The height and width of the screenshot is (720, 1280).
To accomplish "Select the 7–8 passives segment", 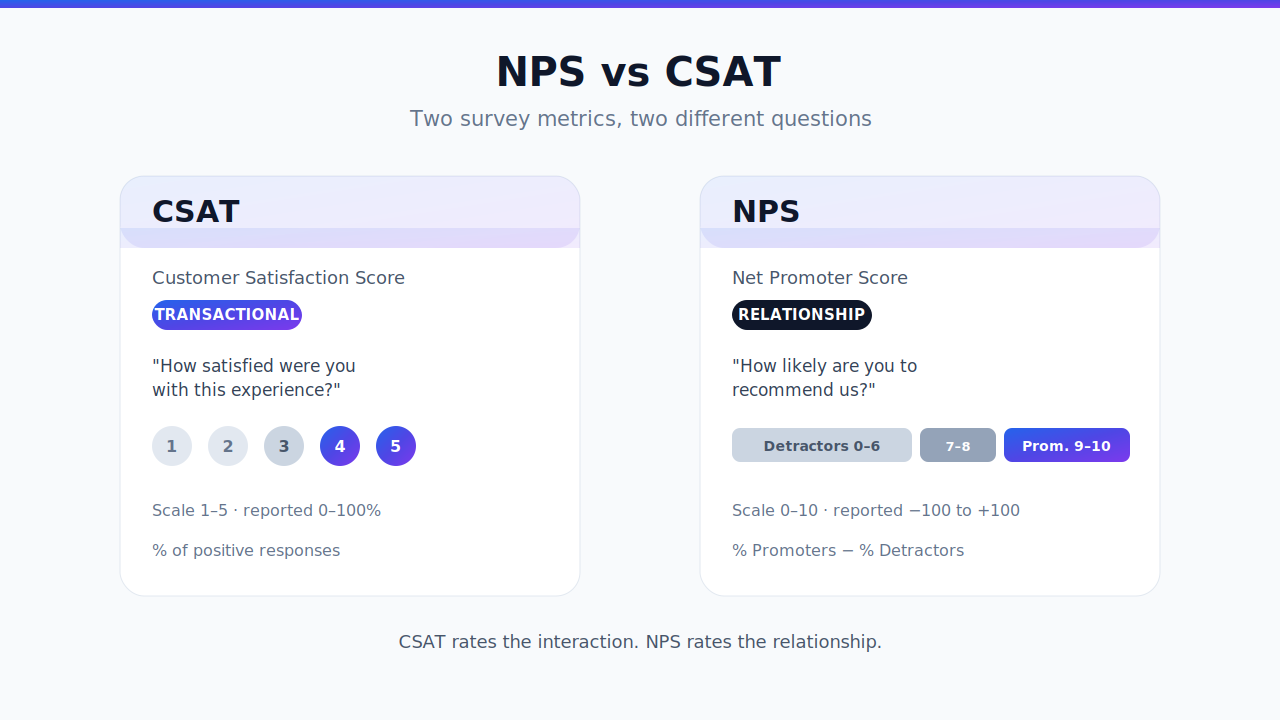I will tap(958, 445).
